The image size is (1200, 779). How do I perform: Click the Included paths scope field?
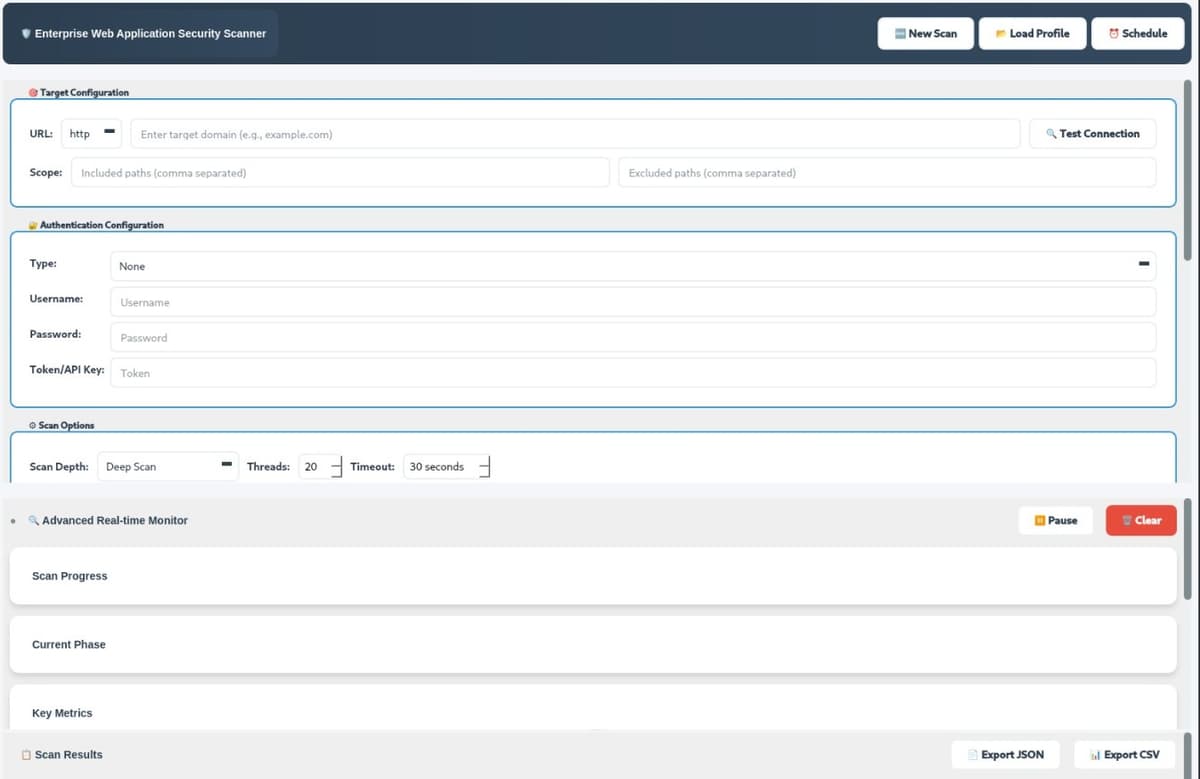point(340,173)
